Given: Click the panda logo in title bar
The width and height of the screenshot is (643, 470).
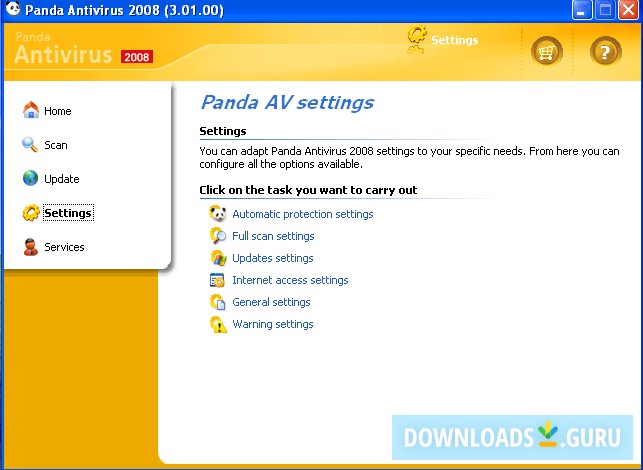Looking at the screenshot, I should coord(13,9).
